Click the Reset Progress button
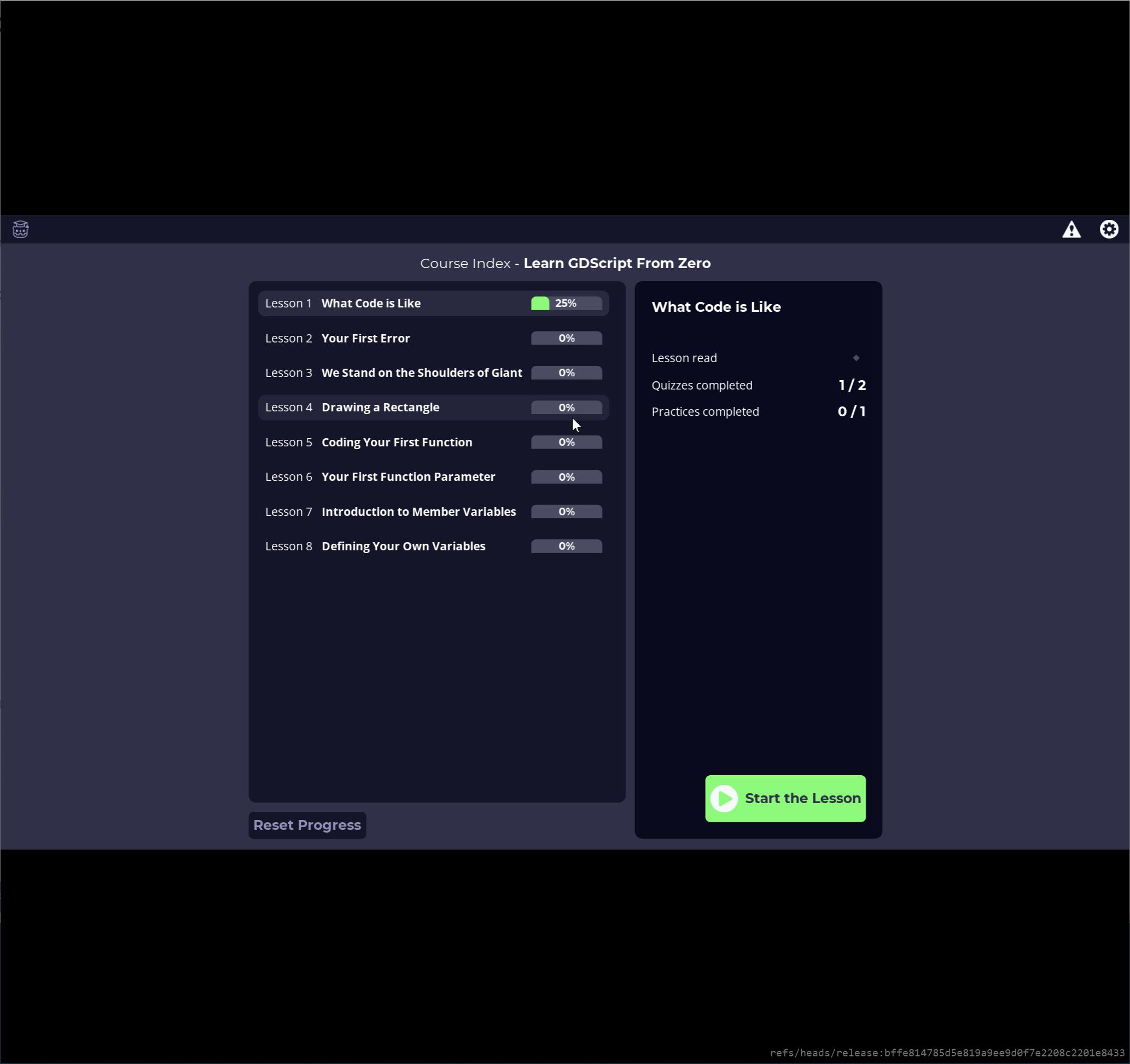This screenshot has height=1064, width=1130. click(x=306, y=825)
